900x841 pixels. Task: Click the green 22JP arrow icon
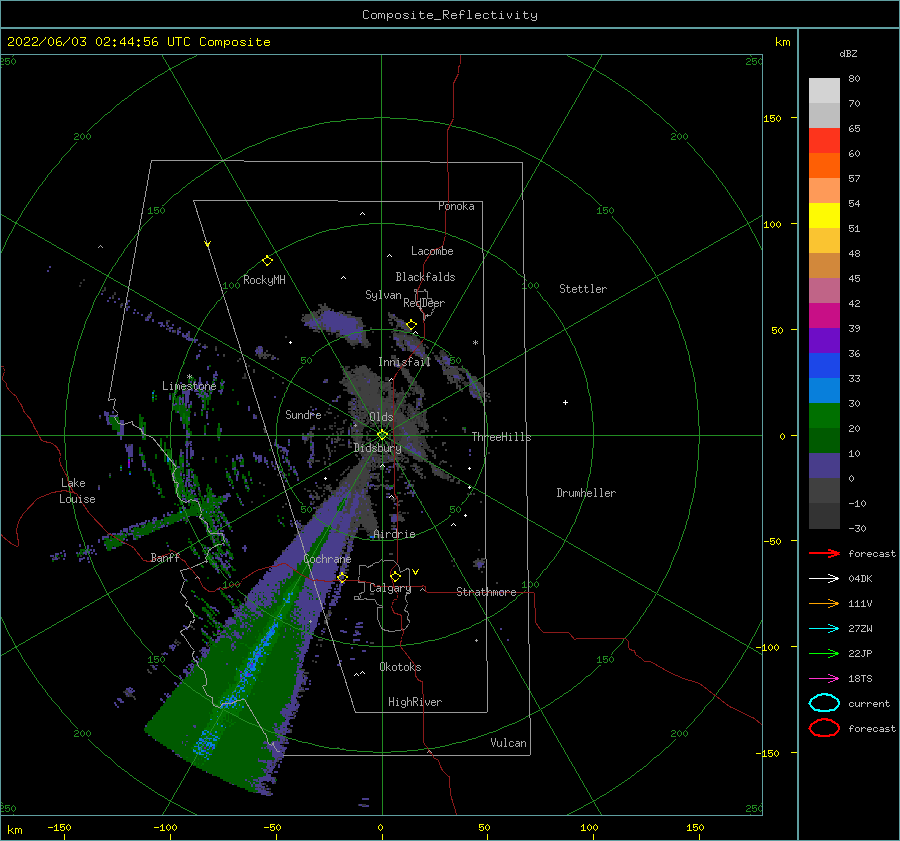[x=824, y=653]
